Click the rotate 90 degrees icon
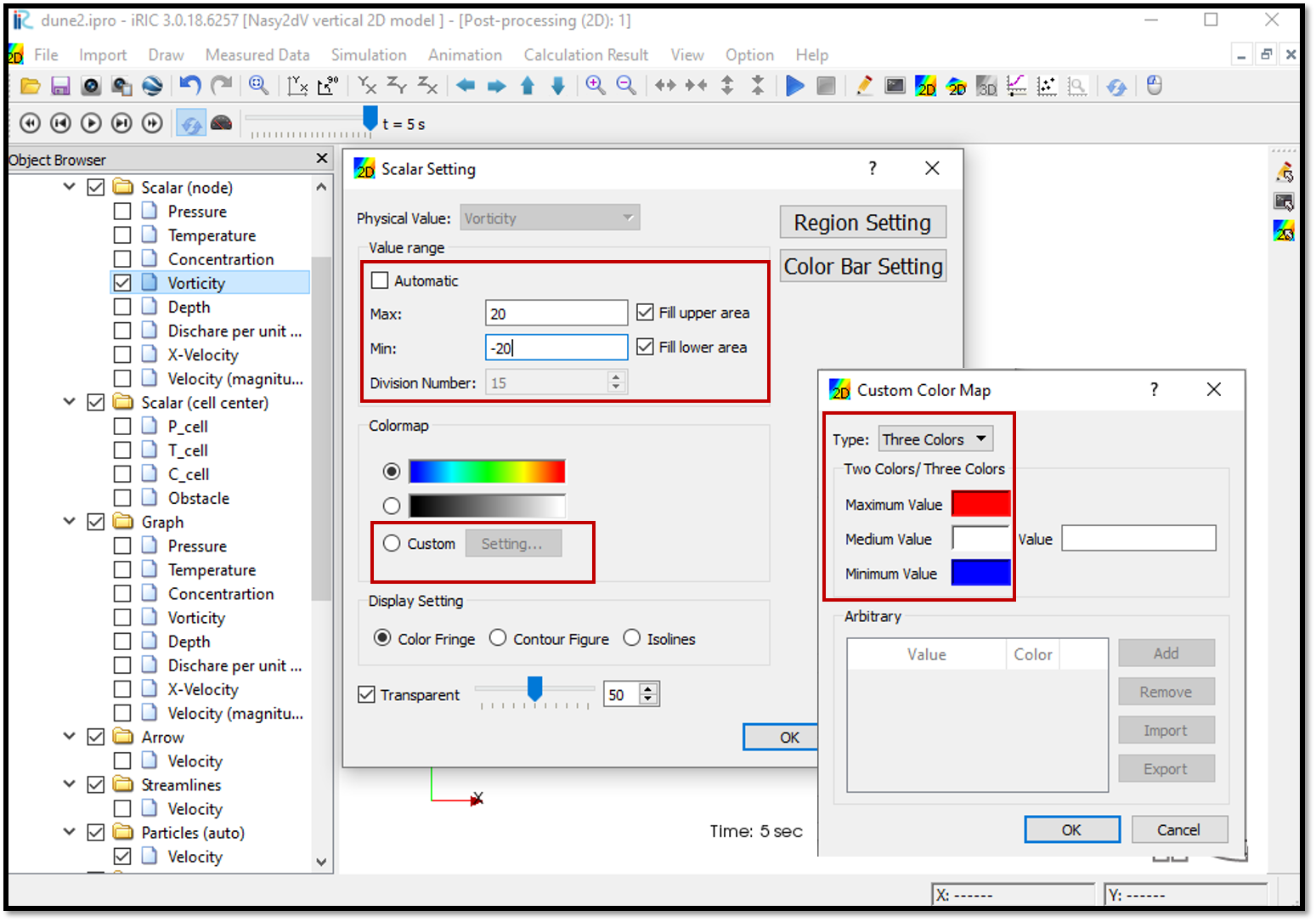This screenshot has width=1316, height=922. pyautogui.click(x=328, y=86)
